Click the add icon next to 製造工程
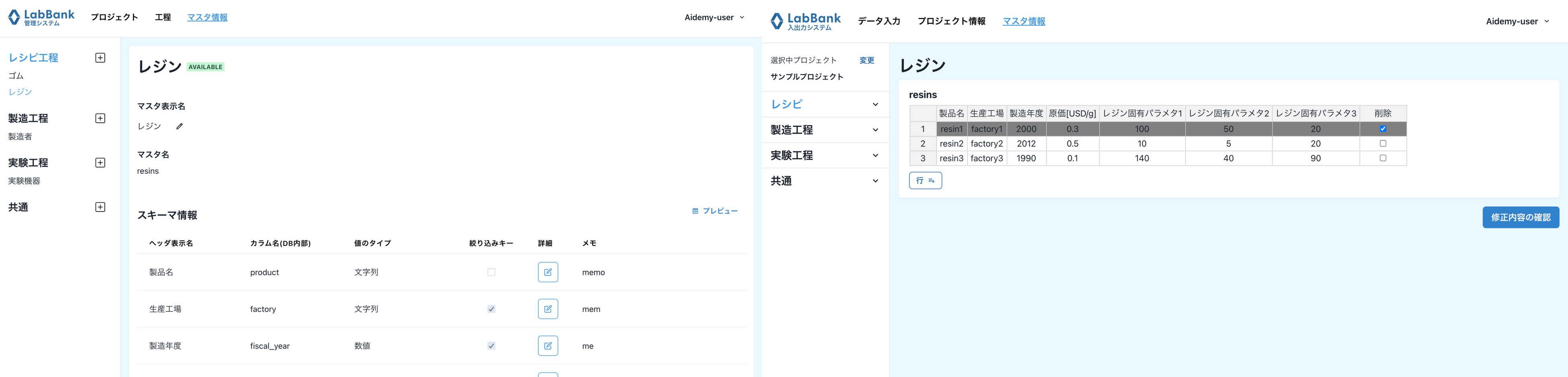The image size is (1568, 377). pos(99,117)
